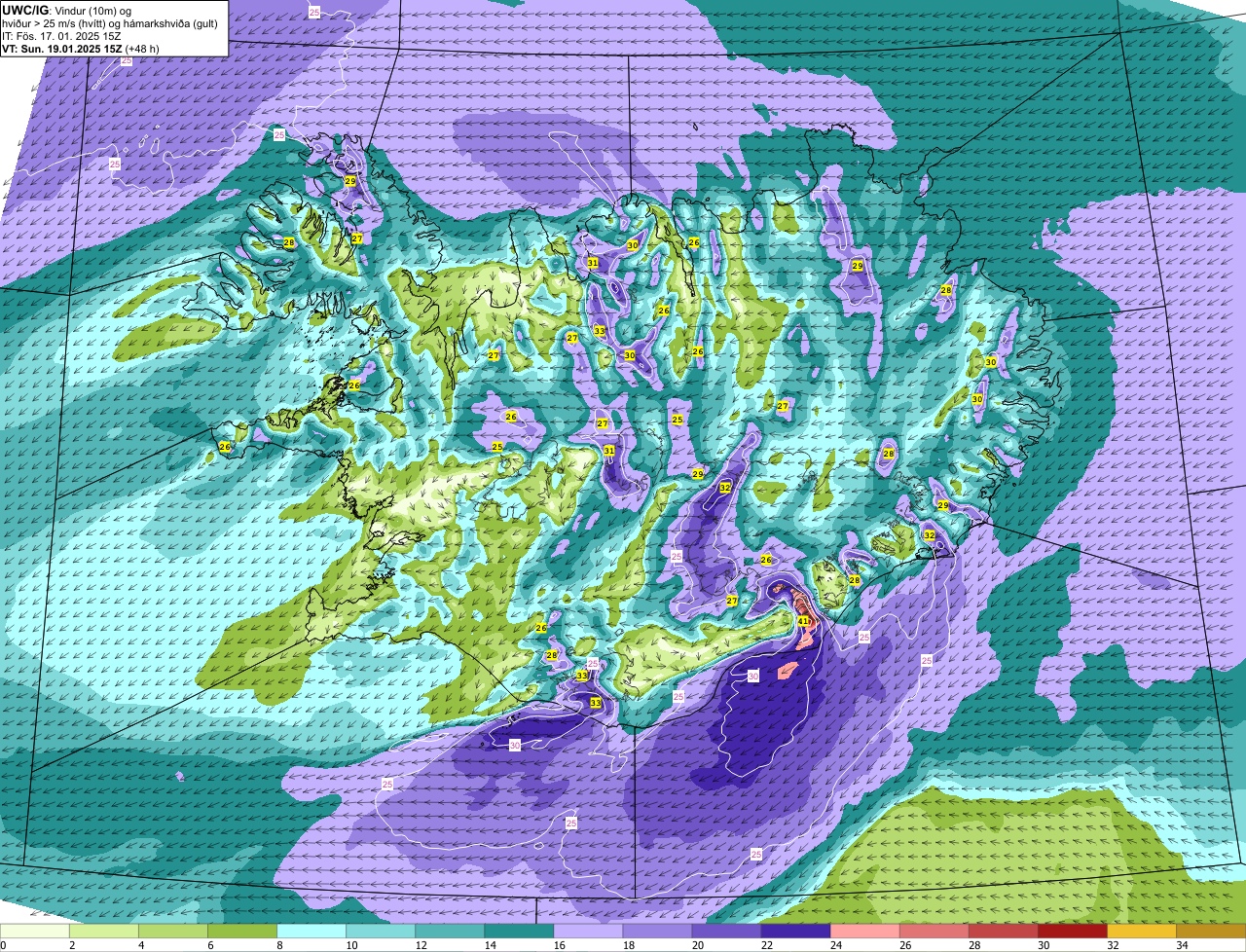This screenshot has height=952, width=1246.
Task: Select the violet legend swatch between 20 and 22
Action: click(726, 932)
